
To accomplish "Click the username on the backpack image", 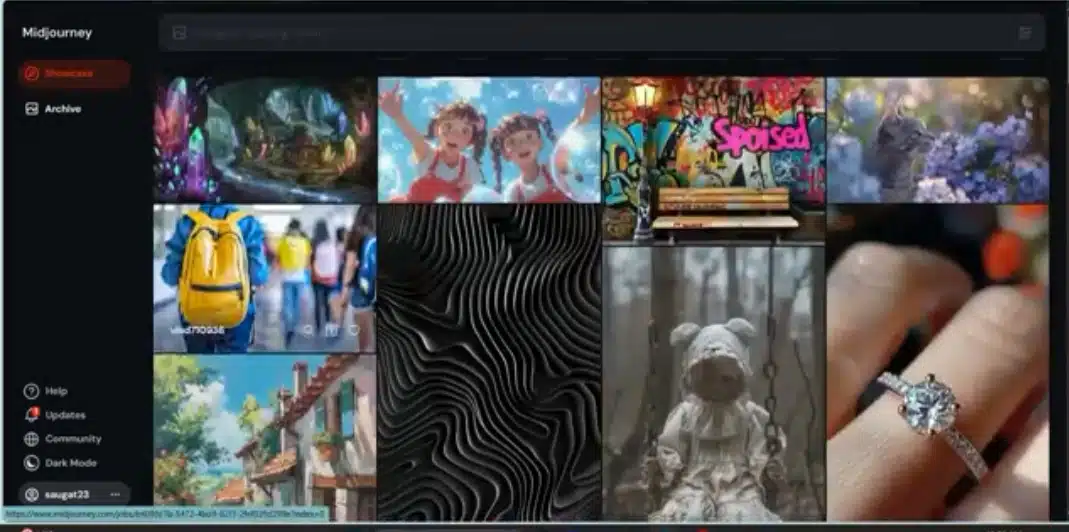I will click(197, 330).
